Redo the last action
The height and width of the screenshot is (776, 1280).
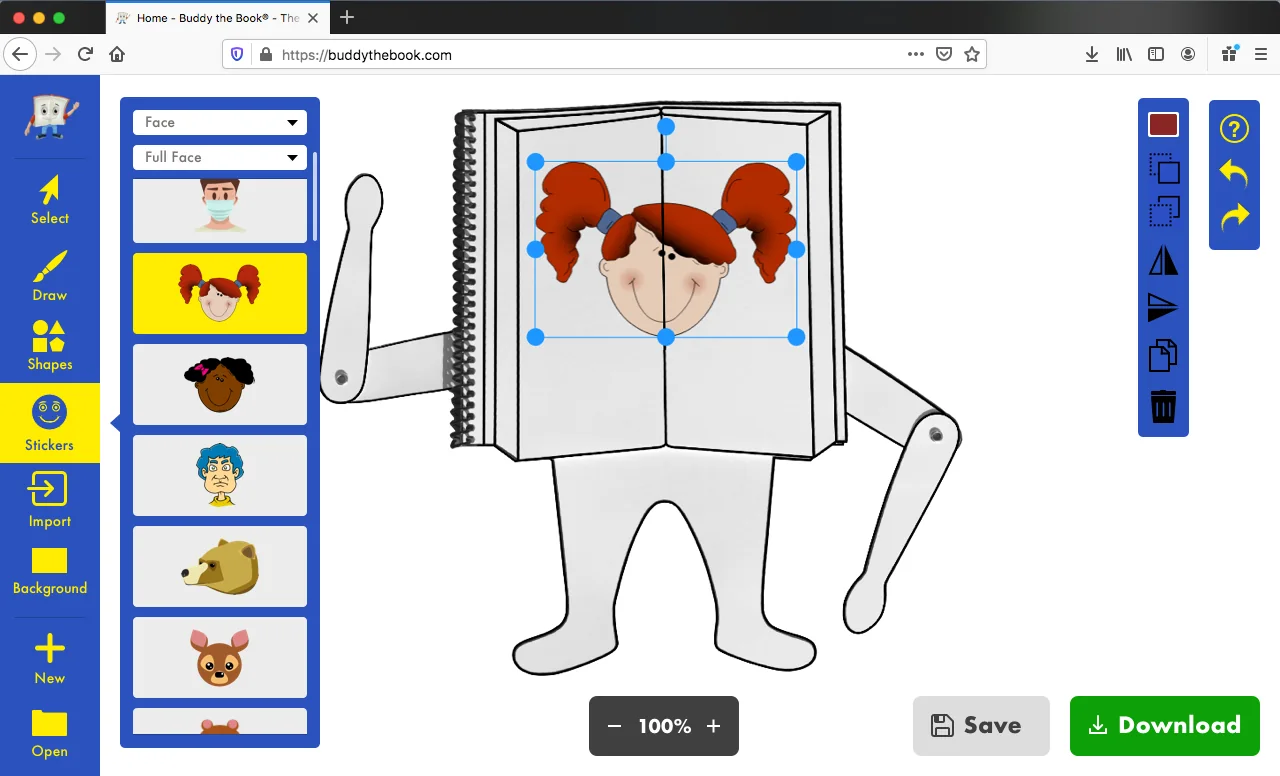pos(1235,217)
